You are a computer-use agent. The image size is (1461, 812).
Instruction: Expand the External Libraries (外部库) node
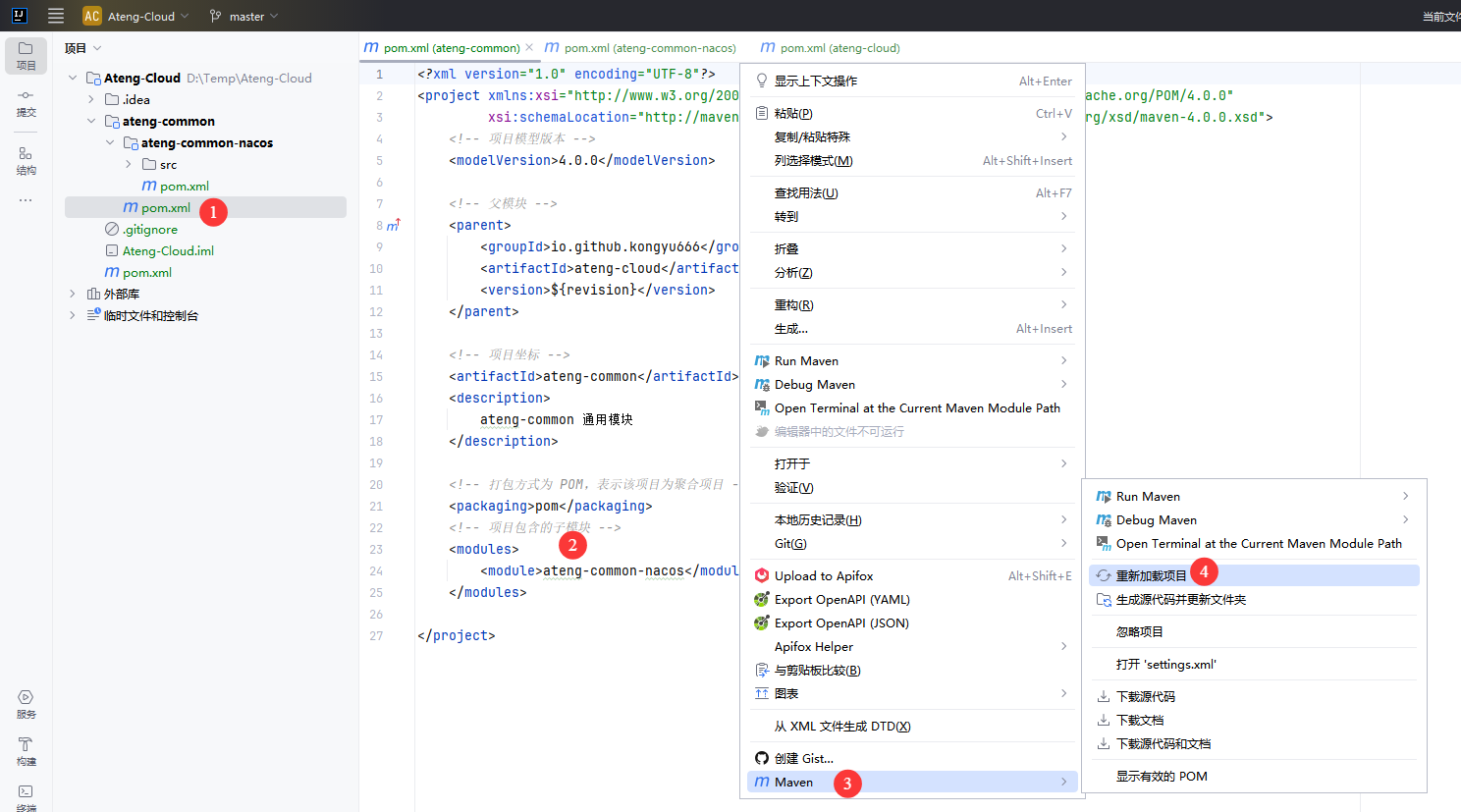point(73,295)
